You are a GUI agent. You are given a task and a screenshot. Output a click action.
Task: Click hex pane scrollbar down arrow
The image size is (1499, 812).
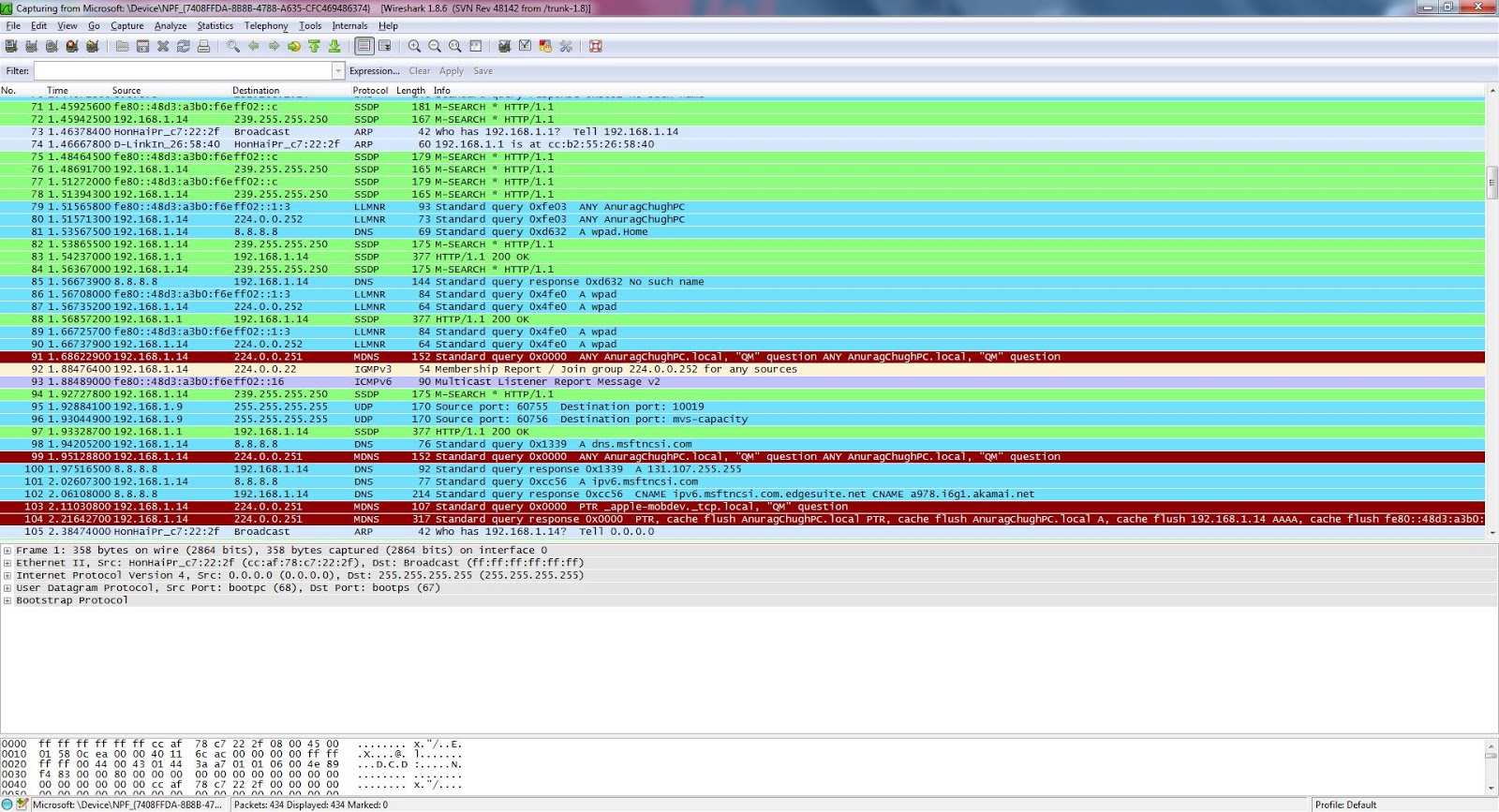click(1492, 790)
